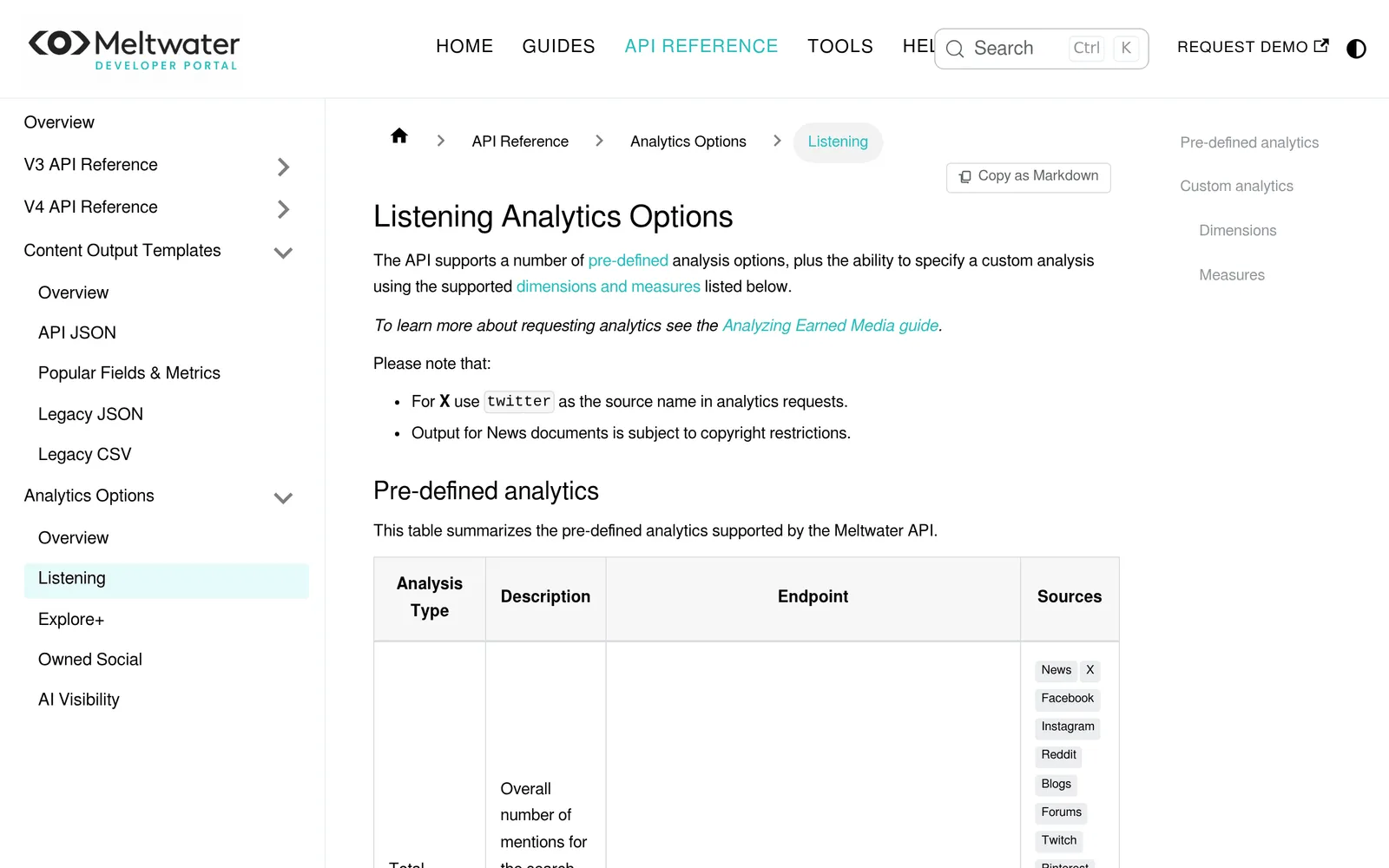Image resolution: width=1389 pixels, height=868 pixels.
Task: Open Legacy CSV sidebar item
Action: tap(85, 454)
